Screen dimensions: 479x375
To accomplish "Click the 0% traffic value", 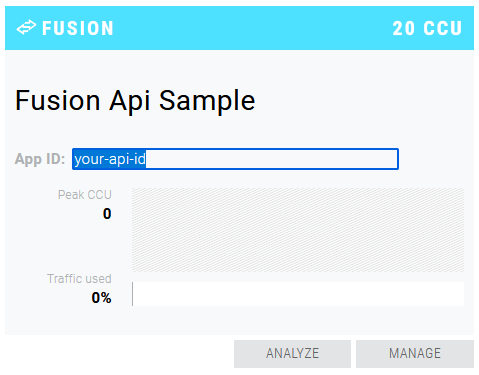I will (x=101, y=298).
